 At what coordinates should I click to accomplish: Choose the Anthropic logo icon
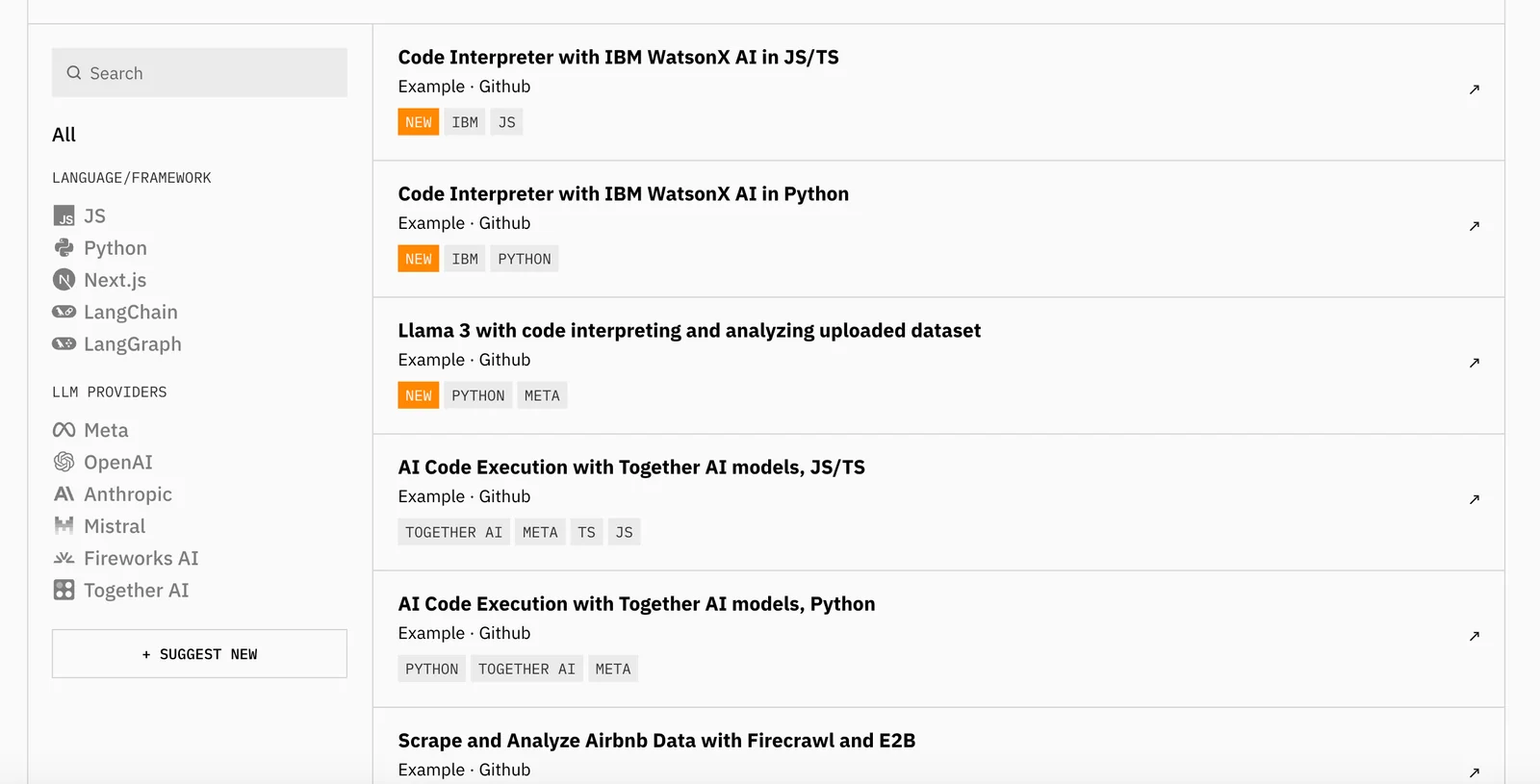(64, 494)
